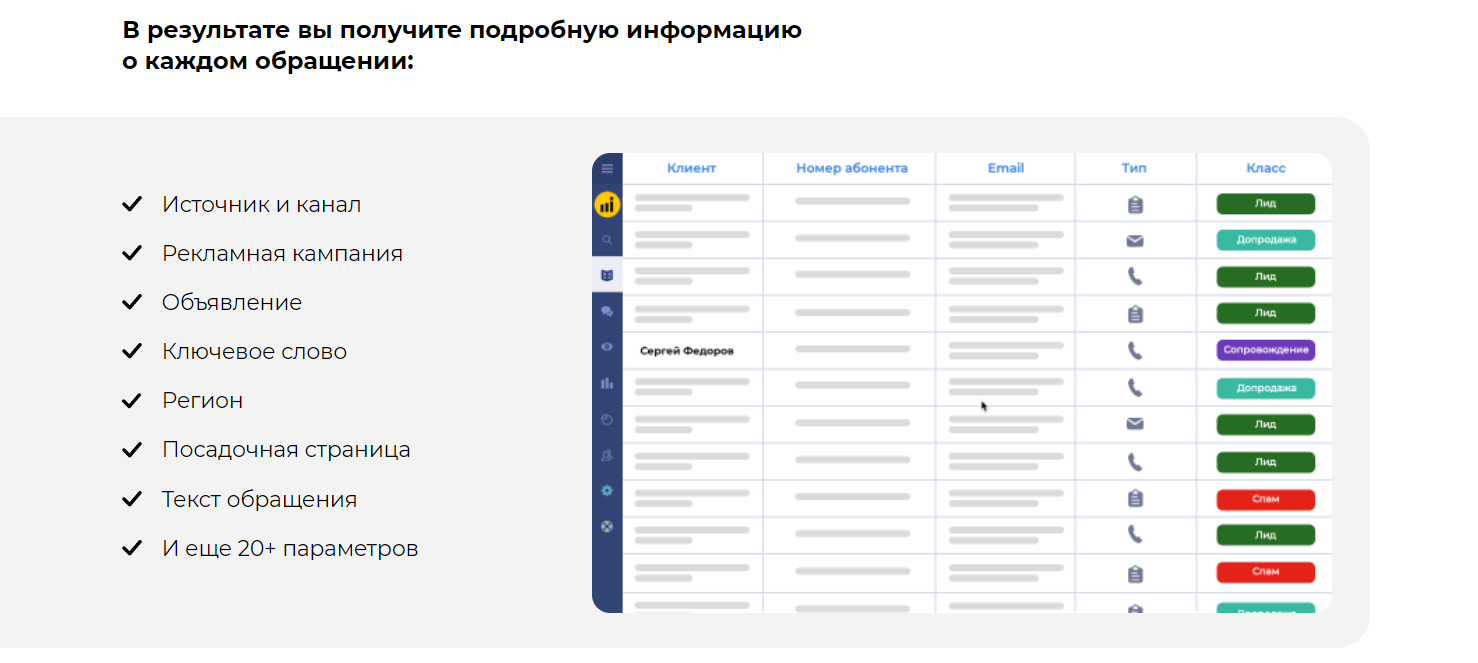
Task: Click checkmark beside Текст обращения
Action: coord(132,498)
